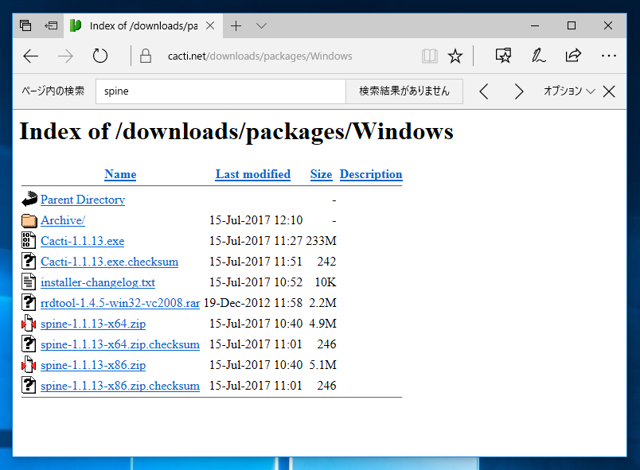The height and width of the screenshot is (470, 640).
Task: Download spine-1.1.13-x86.zip
Action: [x=93, y=365]
